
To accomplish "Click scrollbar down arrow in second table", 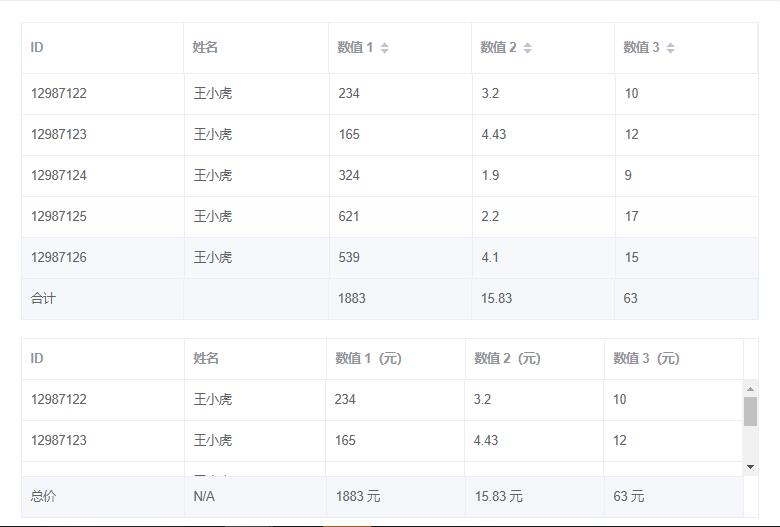I will pyautogui.click(x=750, y=467).
